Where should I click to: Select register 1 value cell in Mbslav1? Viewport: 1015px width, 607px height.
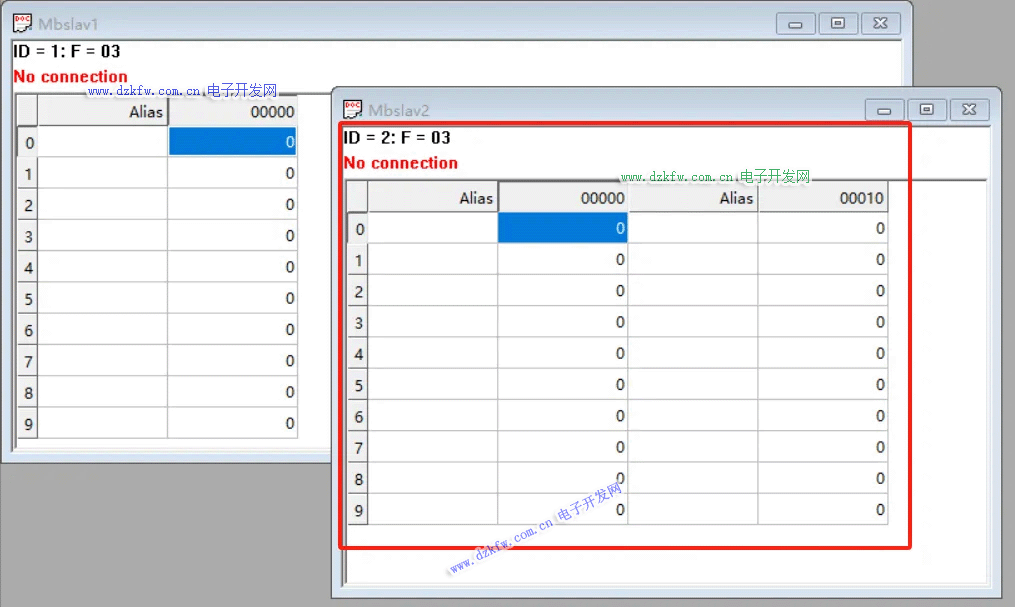click(x=232, y=173)
